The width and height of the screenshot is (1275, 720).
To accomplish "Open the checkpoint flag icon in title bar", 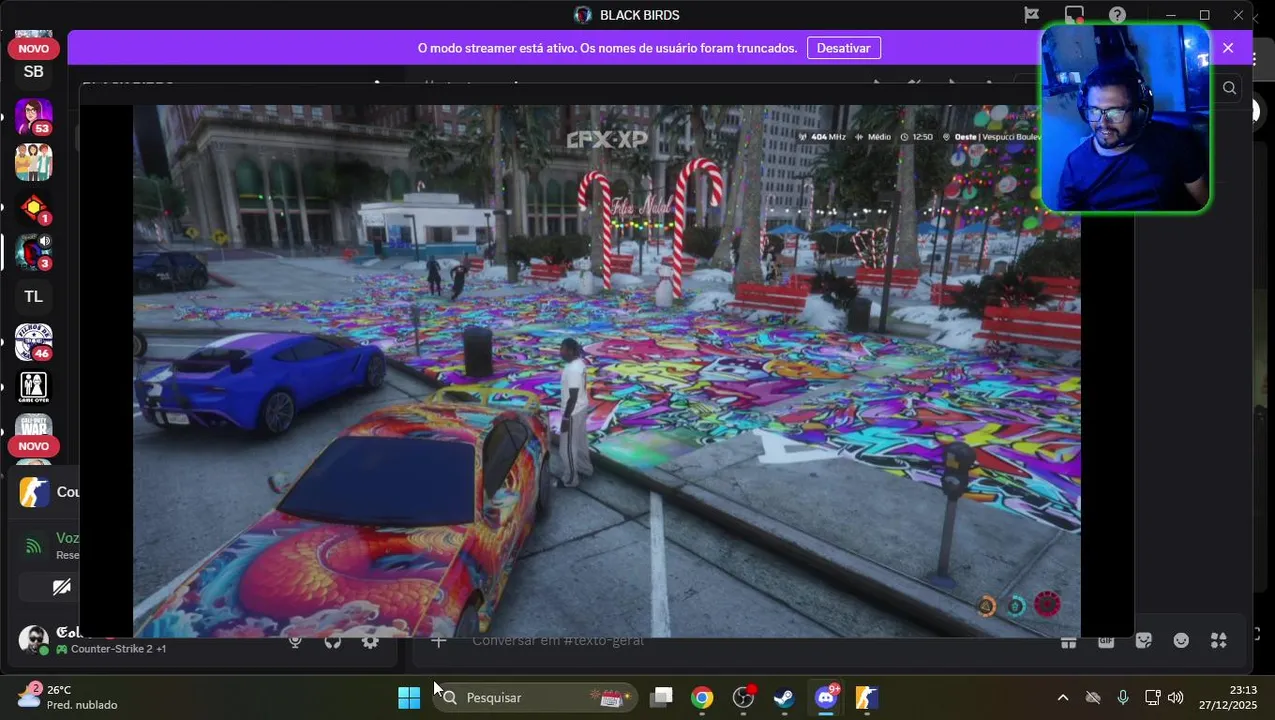I will 1031,15.
